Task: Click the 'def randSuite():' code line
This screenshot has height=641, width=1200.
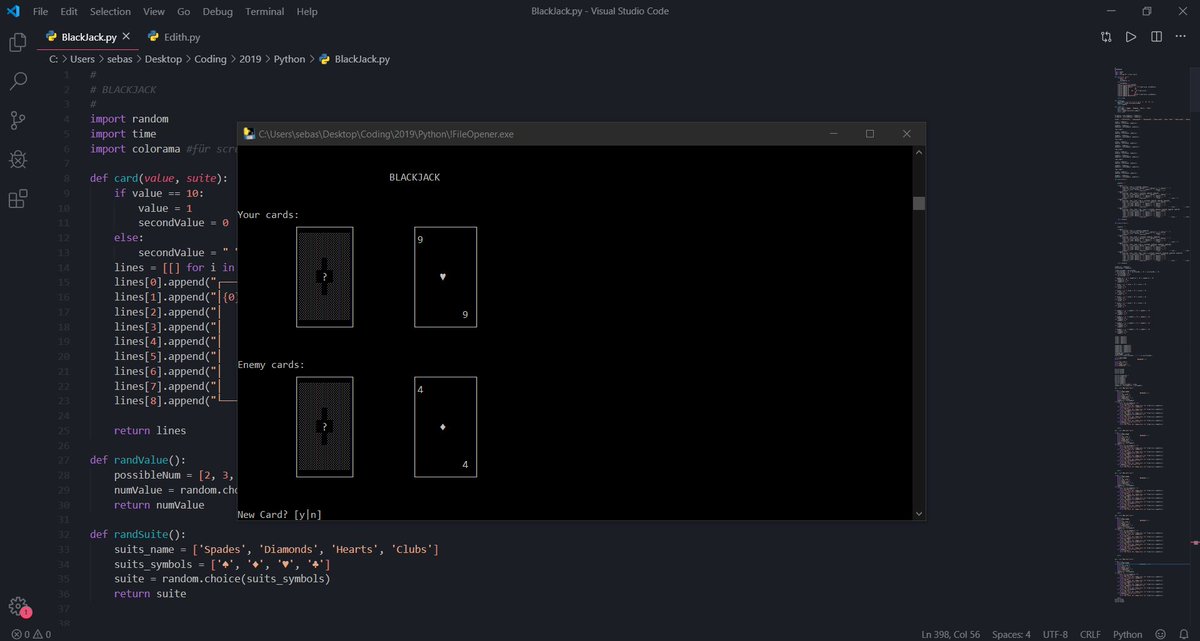Action: [138, 534]
